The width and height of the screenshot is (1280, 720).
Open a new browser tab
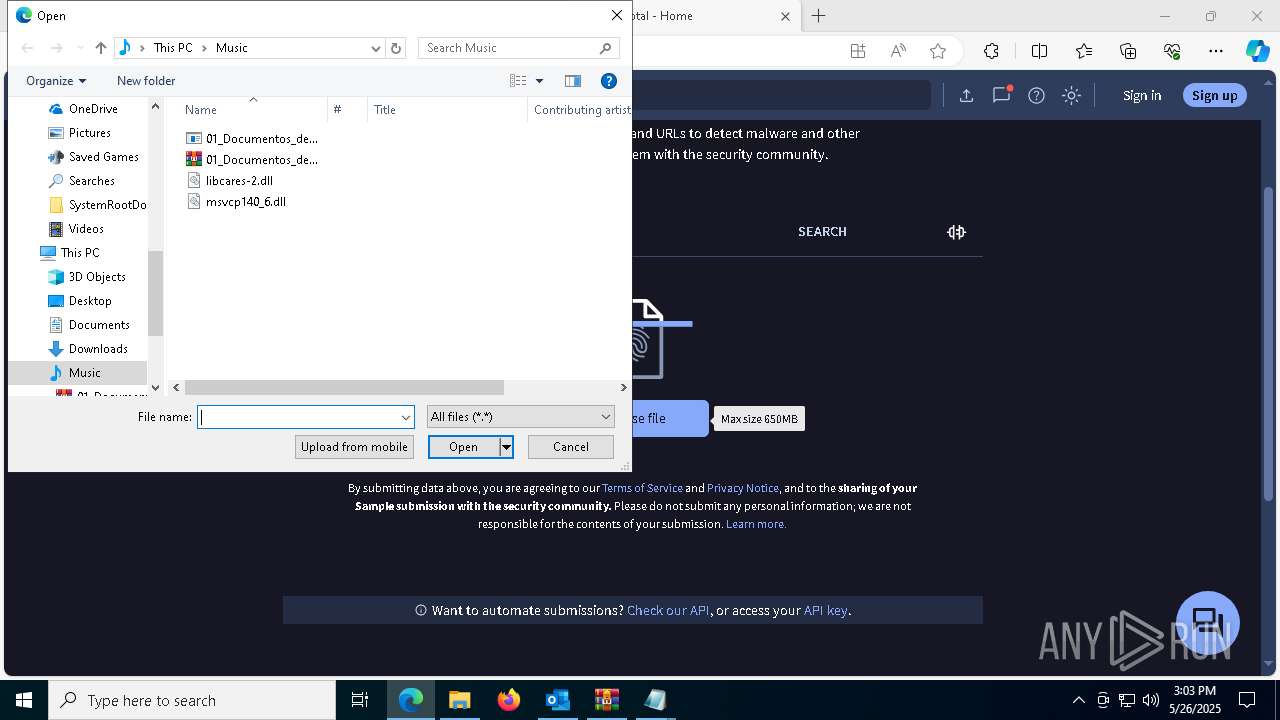point(818,16)
